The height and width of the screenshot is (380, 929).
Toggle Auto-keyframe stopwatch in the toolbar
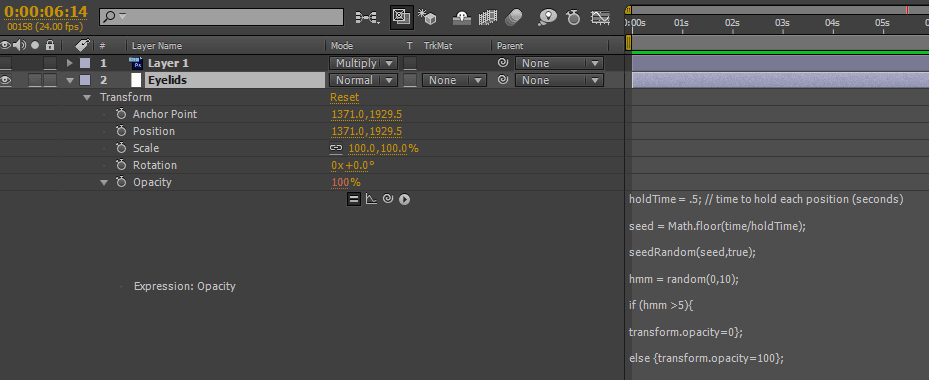click(573, 18)
